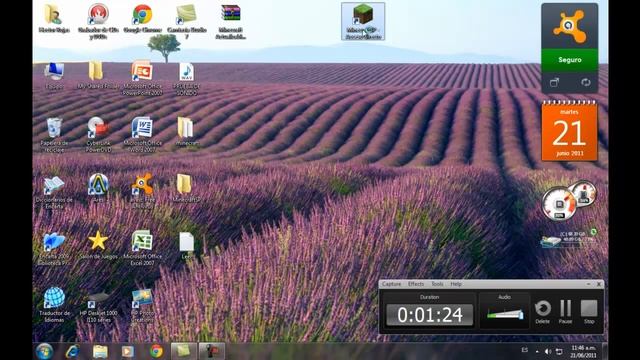Image resolution: width=640 pixels, height=360 pixels.
Task: Open the user folder with person icon
Action: (54, 19)
